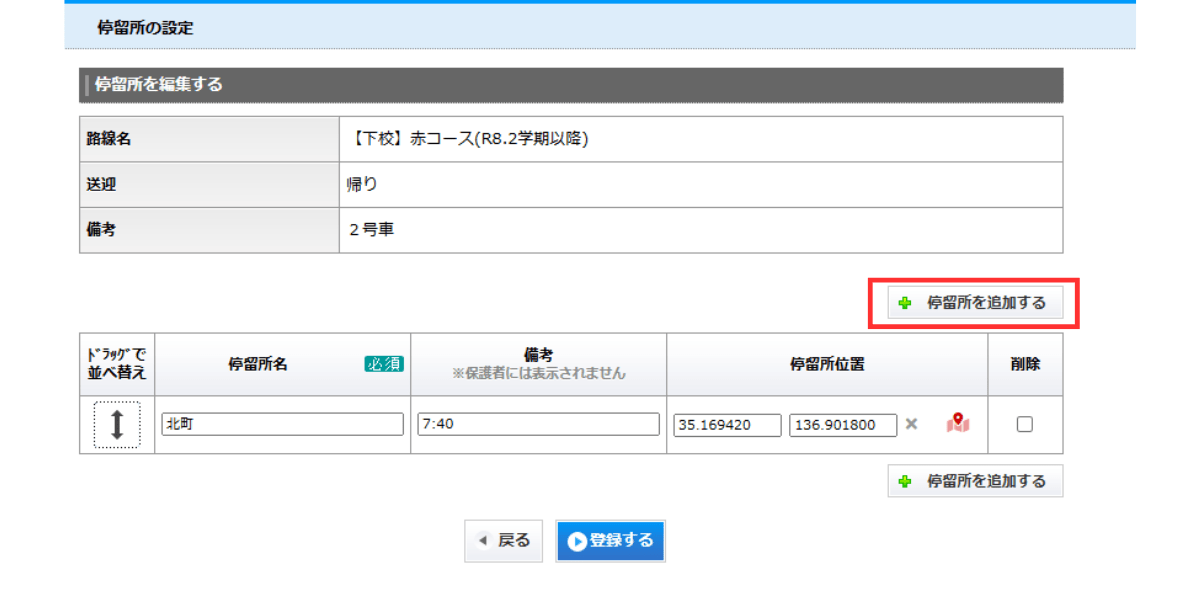Click green plus icon in the lower add button
The height and width of the screenshot is (600, 1200).
point(905,481)
